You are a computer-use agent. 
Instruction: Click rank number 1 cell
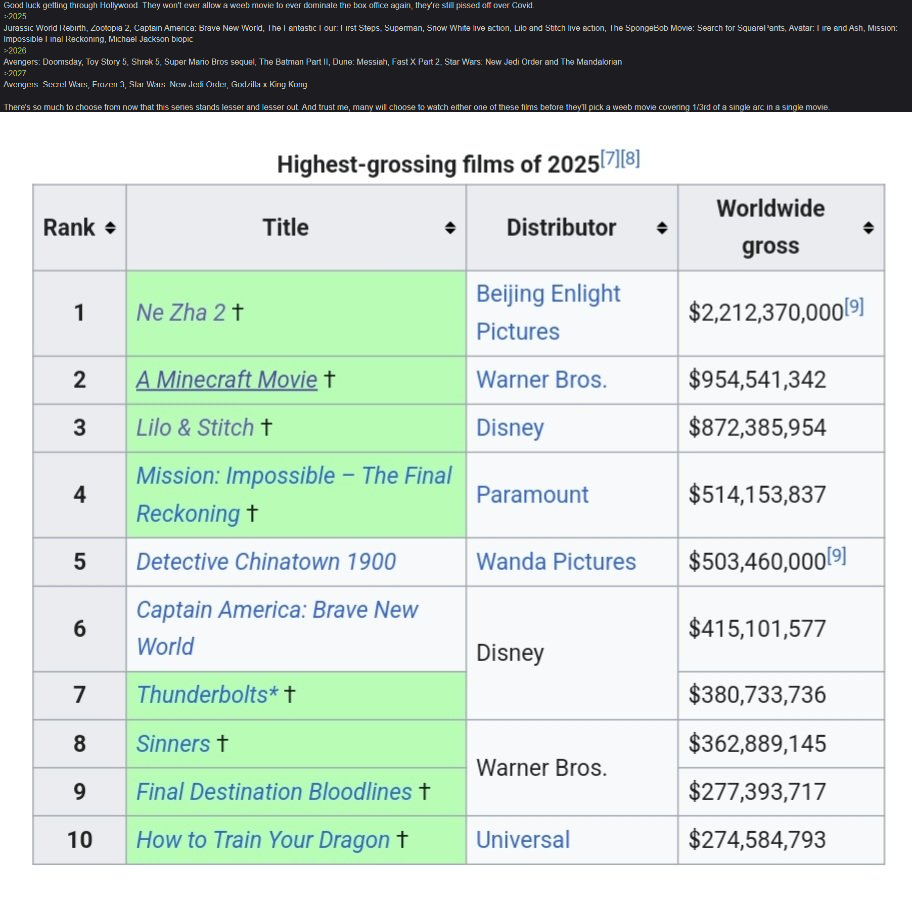80,313
